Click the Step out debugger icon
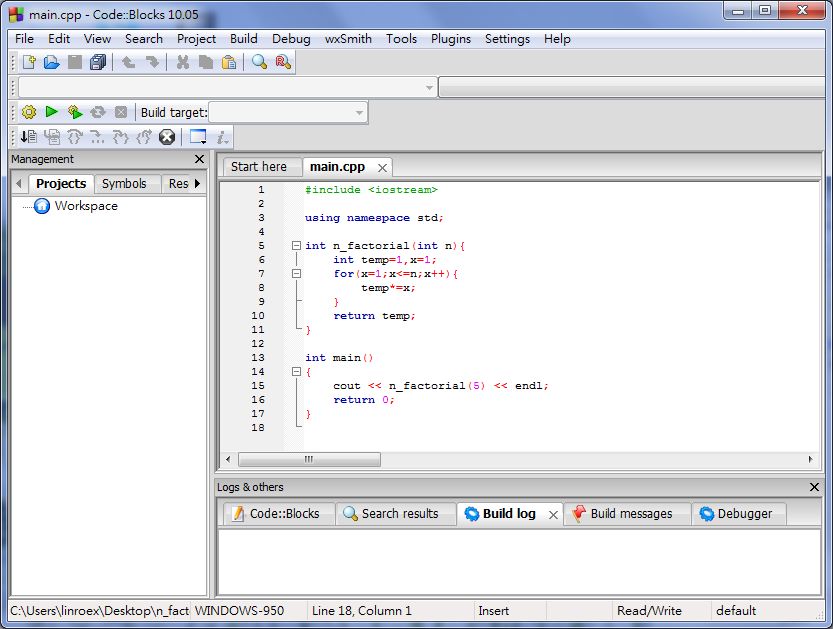Viewport: 833px width, 629px height. (143, 137)
